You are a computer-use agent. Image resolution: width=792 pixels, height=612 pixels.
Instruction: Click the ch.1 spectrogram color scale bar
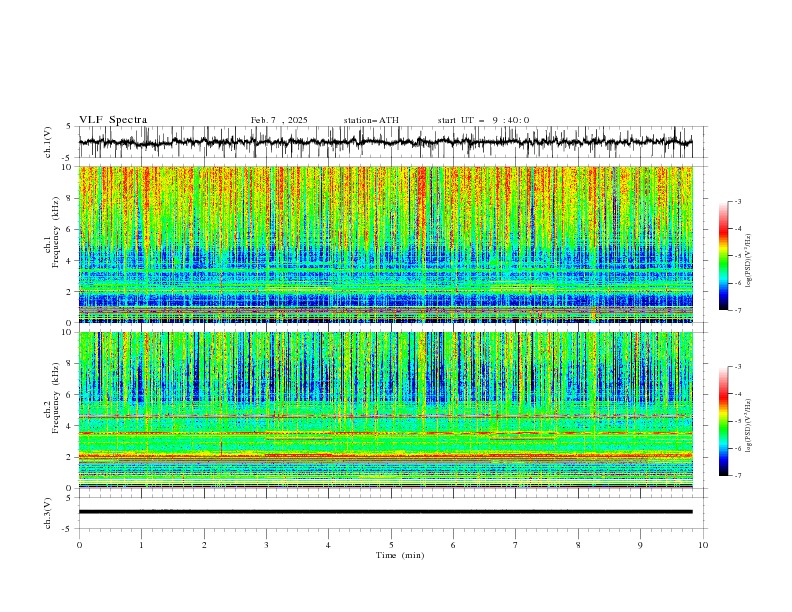(x=723, y=256)
